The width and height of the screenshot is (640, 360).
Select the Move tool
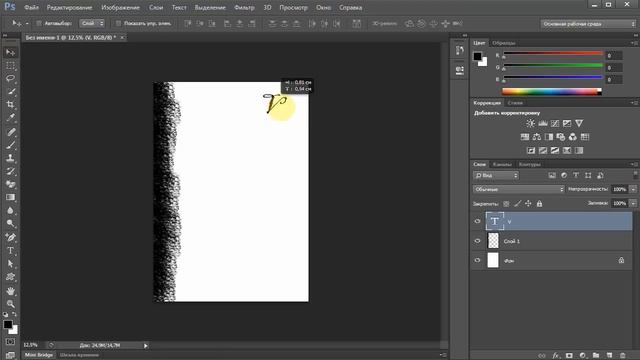11,52
